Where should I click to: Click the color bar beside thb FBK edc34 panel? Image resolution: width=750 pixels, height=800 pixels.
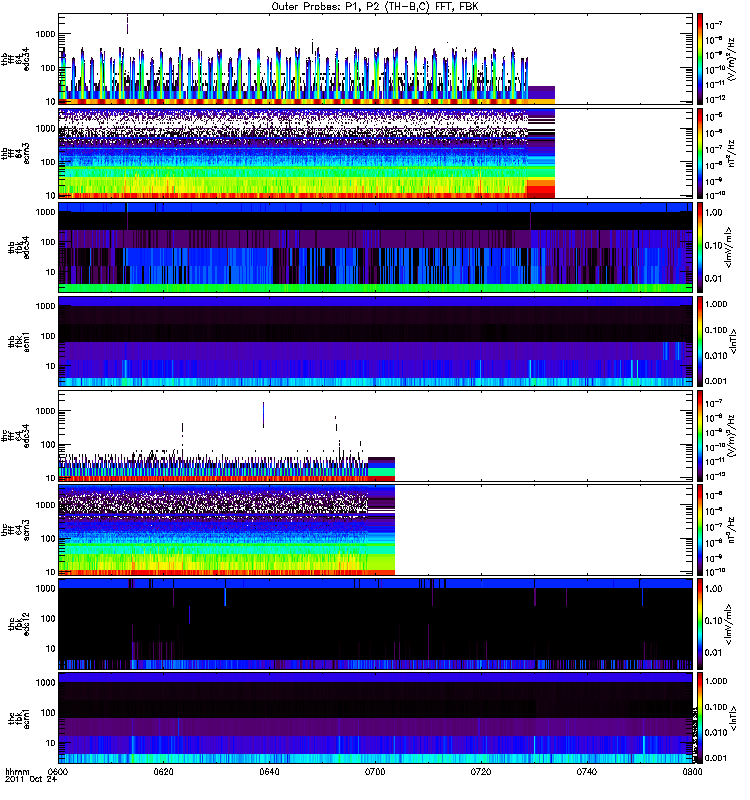700,247
